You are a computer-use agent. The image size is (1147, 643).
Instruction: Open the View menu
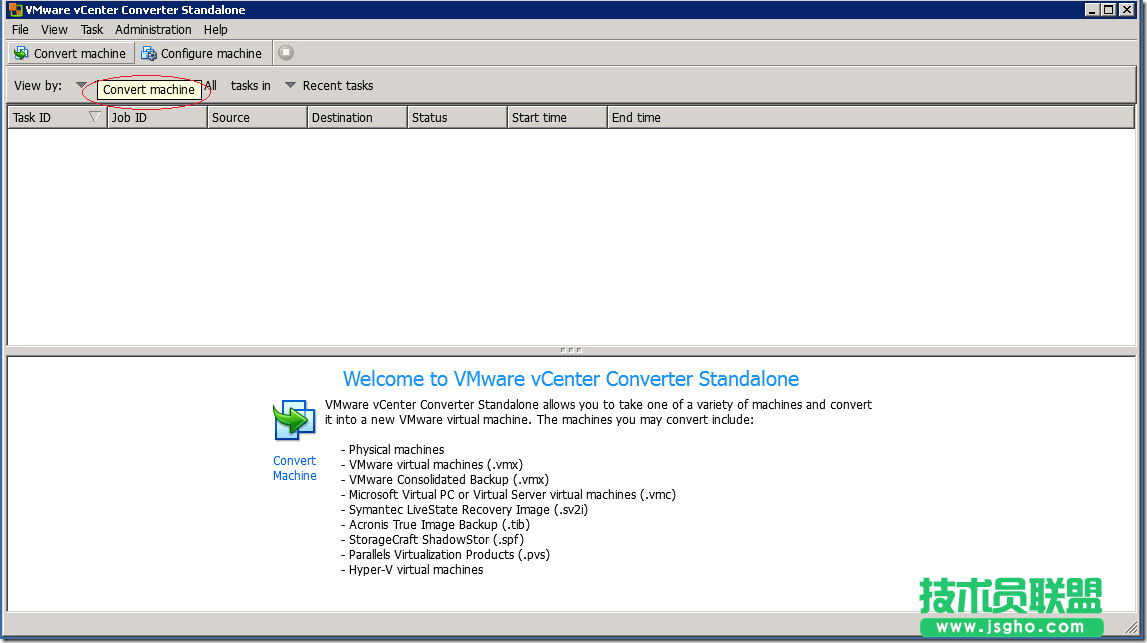(54, 29)
